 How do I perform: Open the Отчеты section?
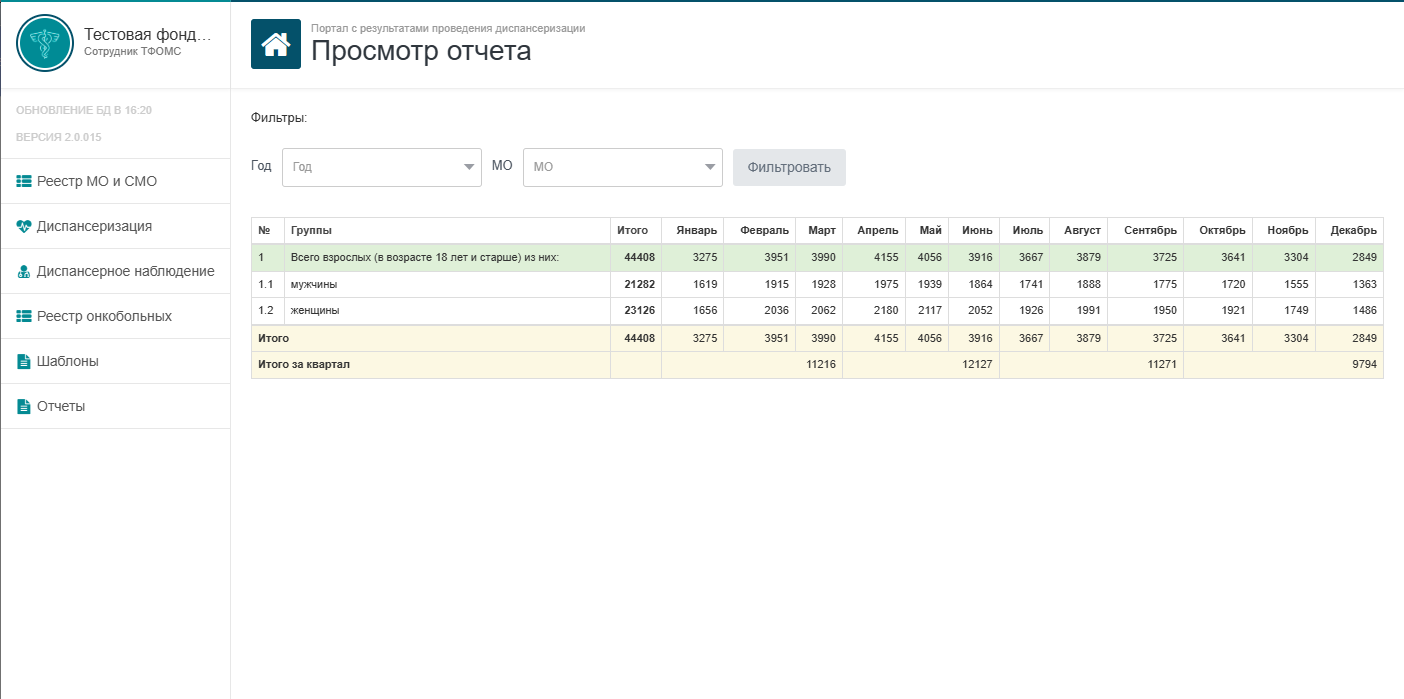click(115, 407)
